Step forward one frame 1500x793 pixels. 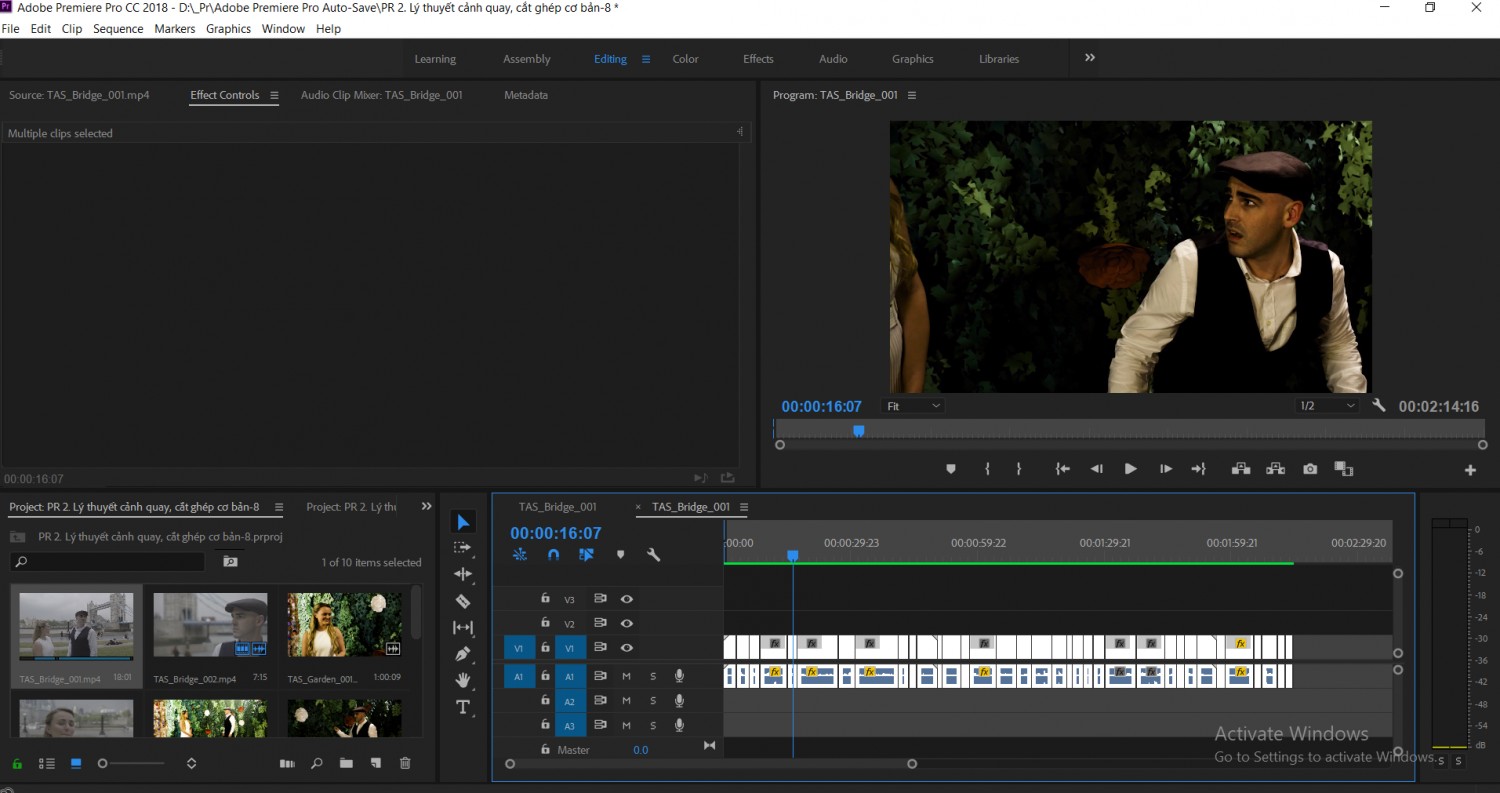[1165, 469]
